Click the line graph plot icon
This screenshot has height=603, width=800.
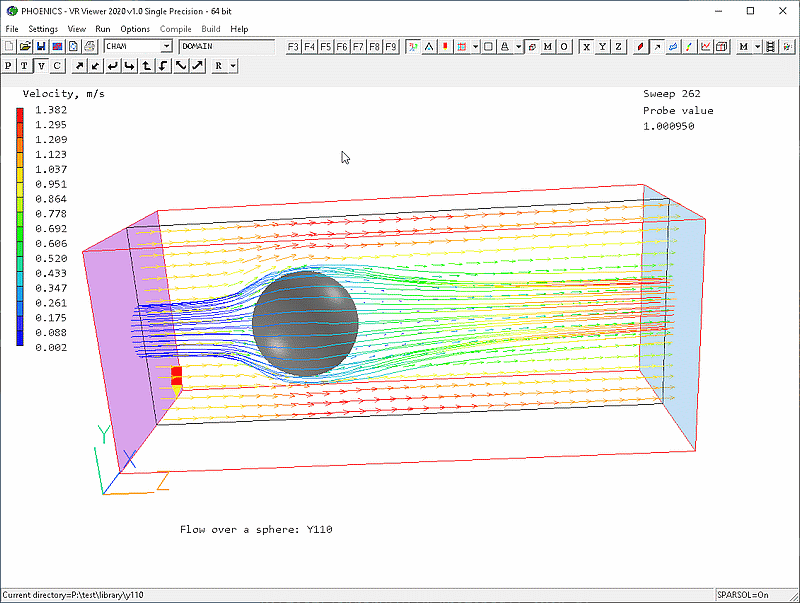click(706, 47)
